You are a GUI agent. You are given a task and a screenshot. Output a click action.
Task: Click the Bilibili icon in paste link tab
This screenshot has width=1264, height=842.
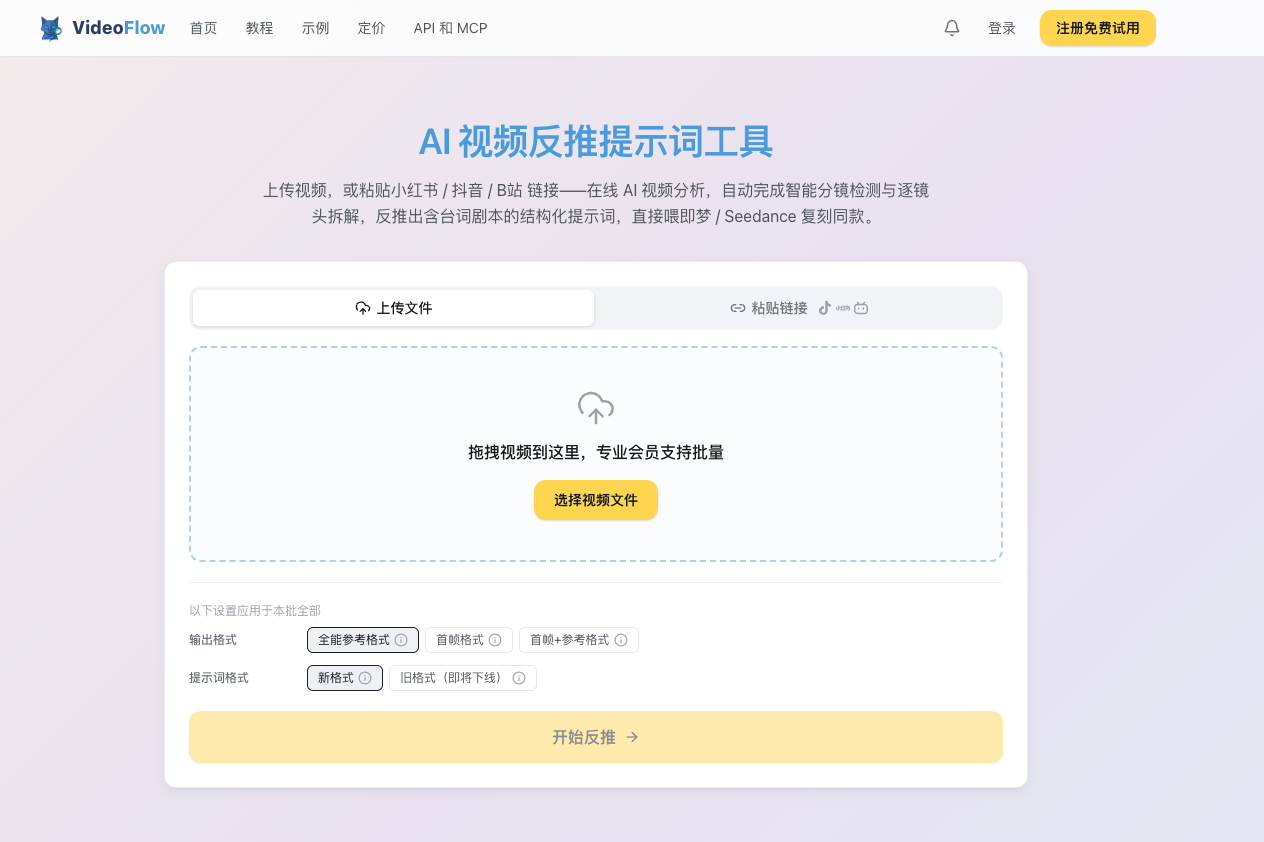861,308
